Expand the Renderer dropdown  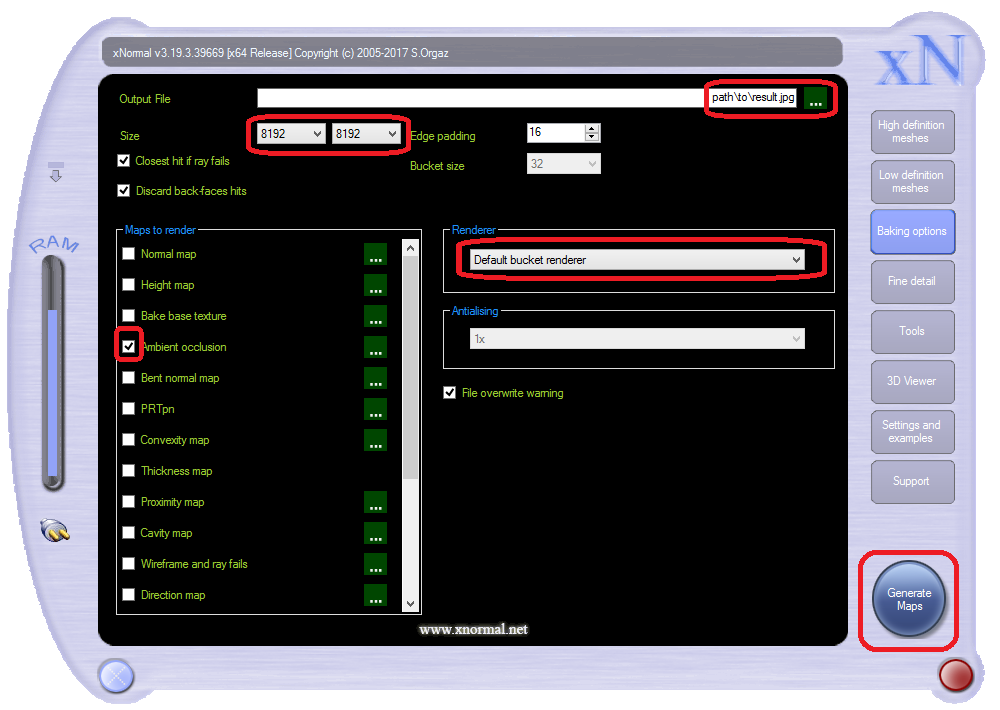(796, 260)
